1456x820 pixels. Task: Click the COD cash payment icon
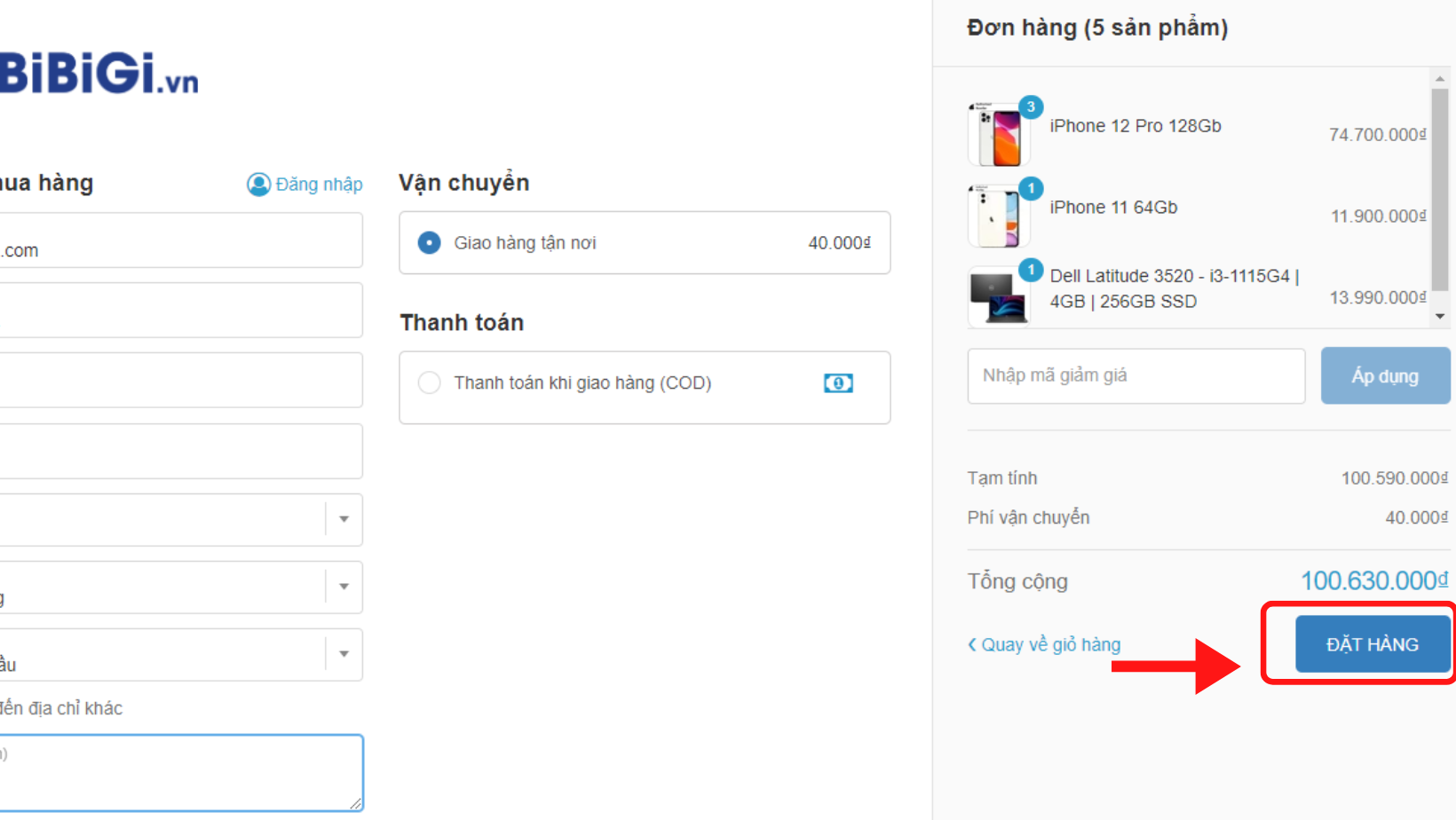[838, 382]
